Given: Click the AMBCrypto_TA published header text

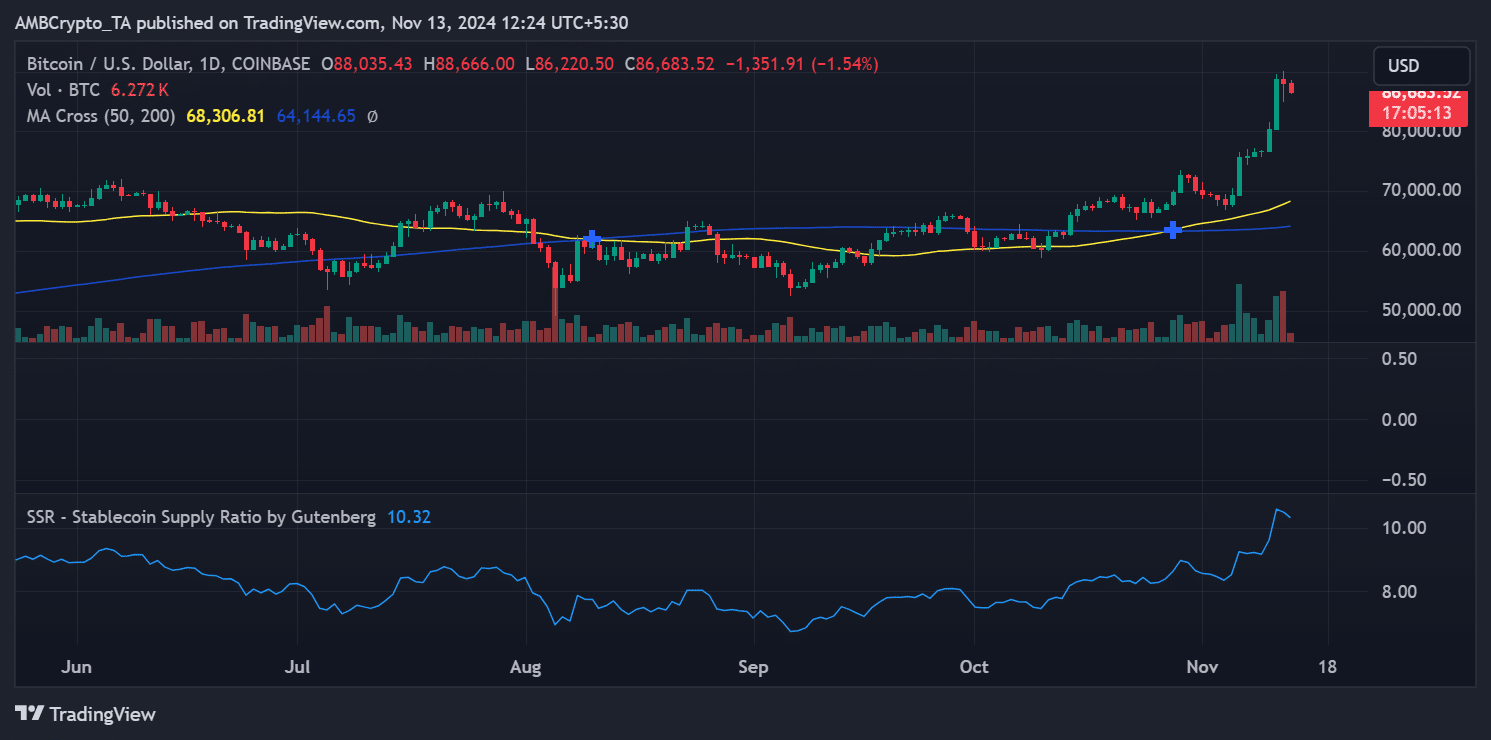Looking at the screenshot, I should coord(323,22).
